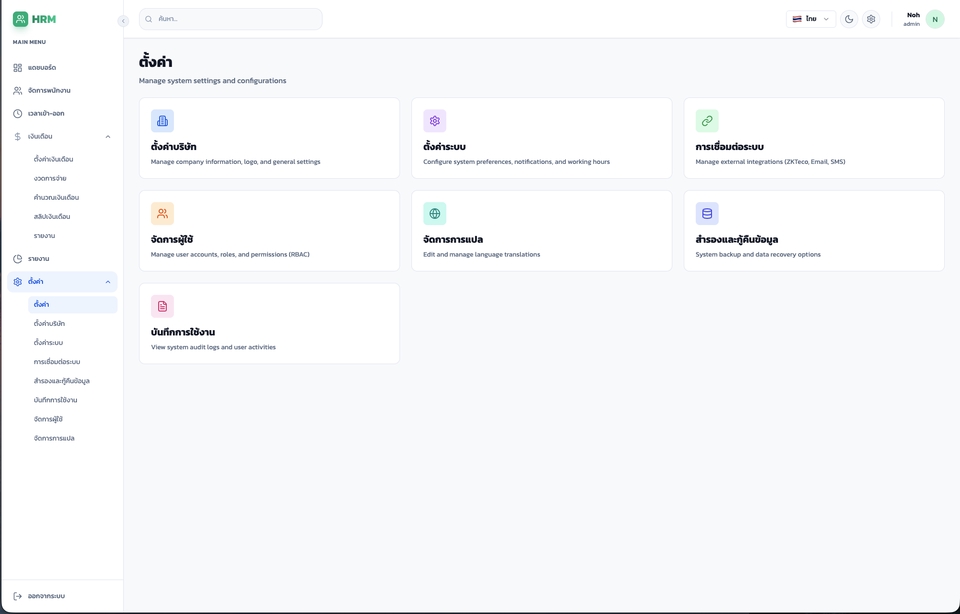The height and width of the screenshot is (614, 960).
Task: Open the gear settings icon in top bar
Action: pyautogui.click(x=871, y=19)
